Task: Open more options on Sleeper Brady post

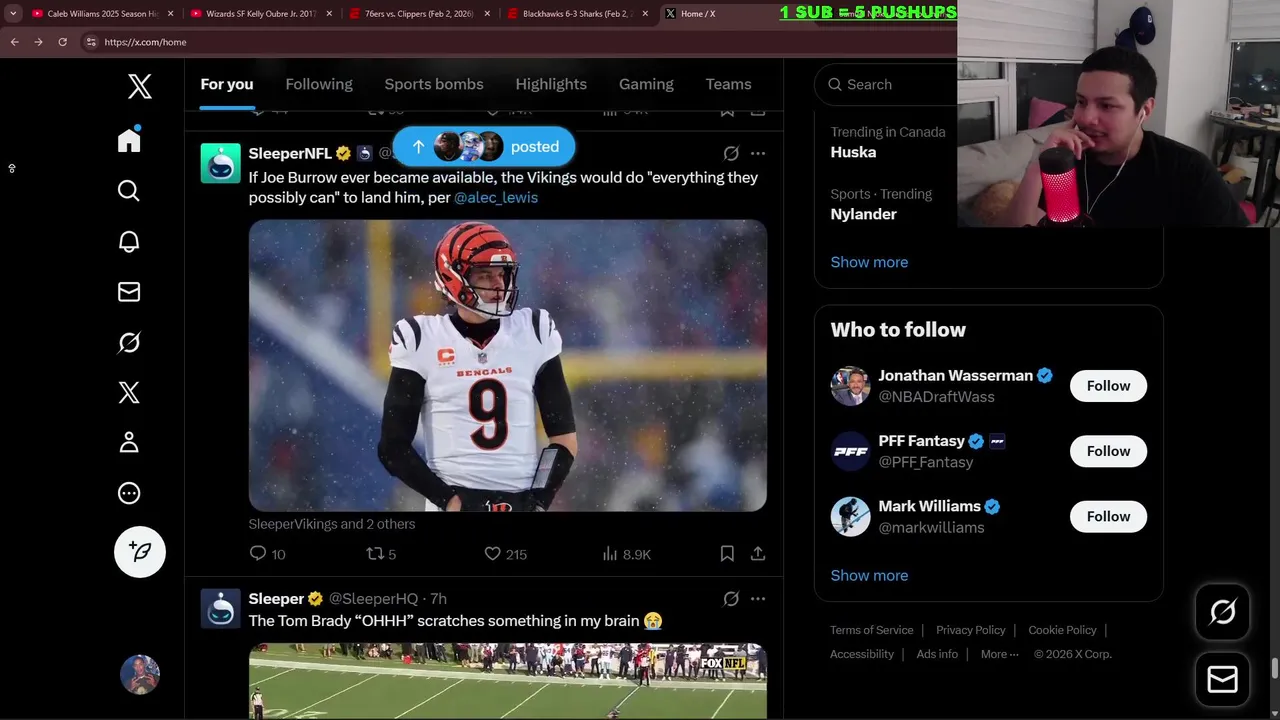Action: (758, 599)
